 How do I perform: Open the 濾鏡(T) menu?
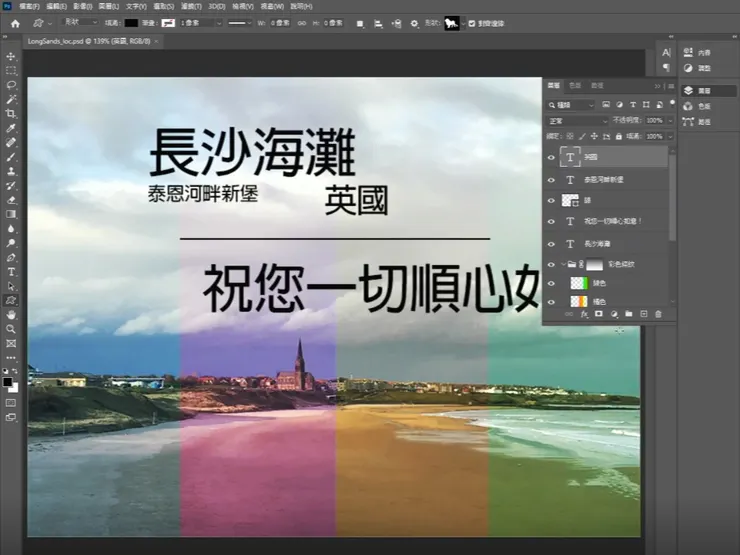tap(191, 6)
